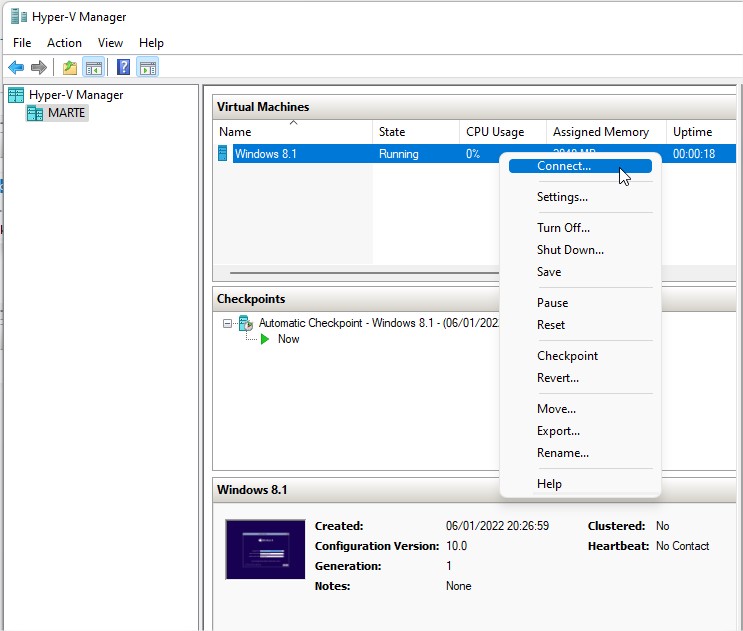Select Rename... in the context menu
Image resolution: width=743 pixels, height=631 pixels.
[x=580, y=453]
